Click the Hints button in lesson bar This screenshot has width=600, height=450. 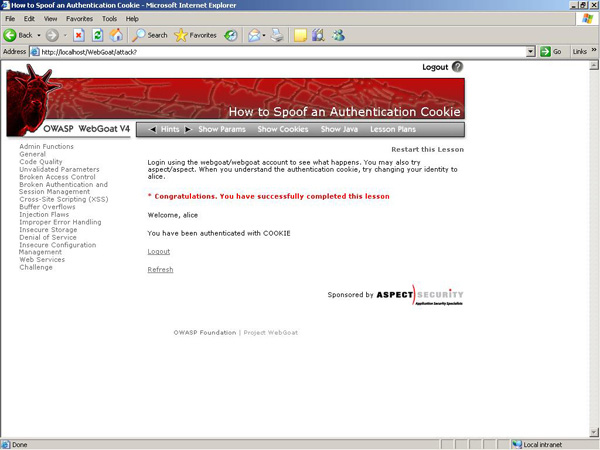click(170, 129)
